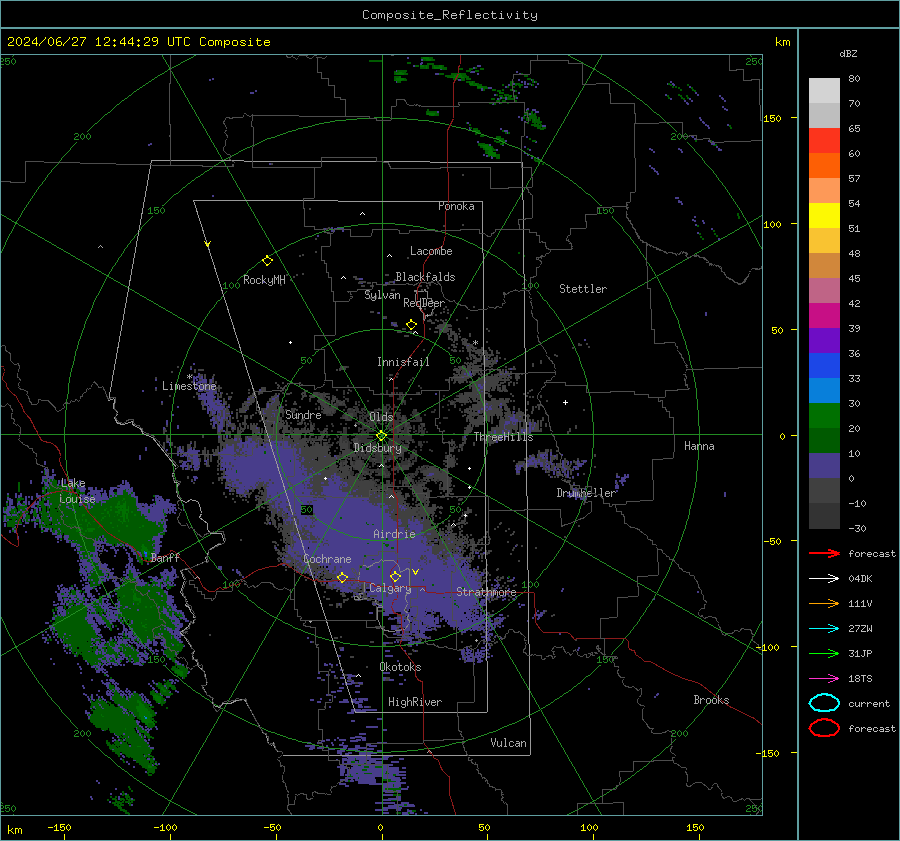This screenshot has height=841, width=900.
Task: Click the 04DK legend label
Action: 860,579
